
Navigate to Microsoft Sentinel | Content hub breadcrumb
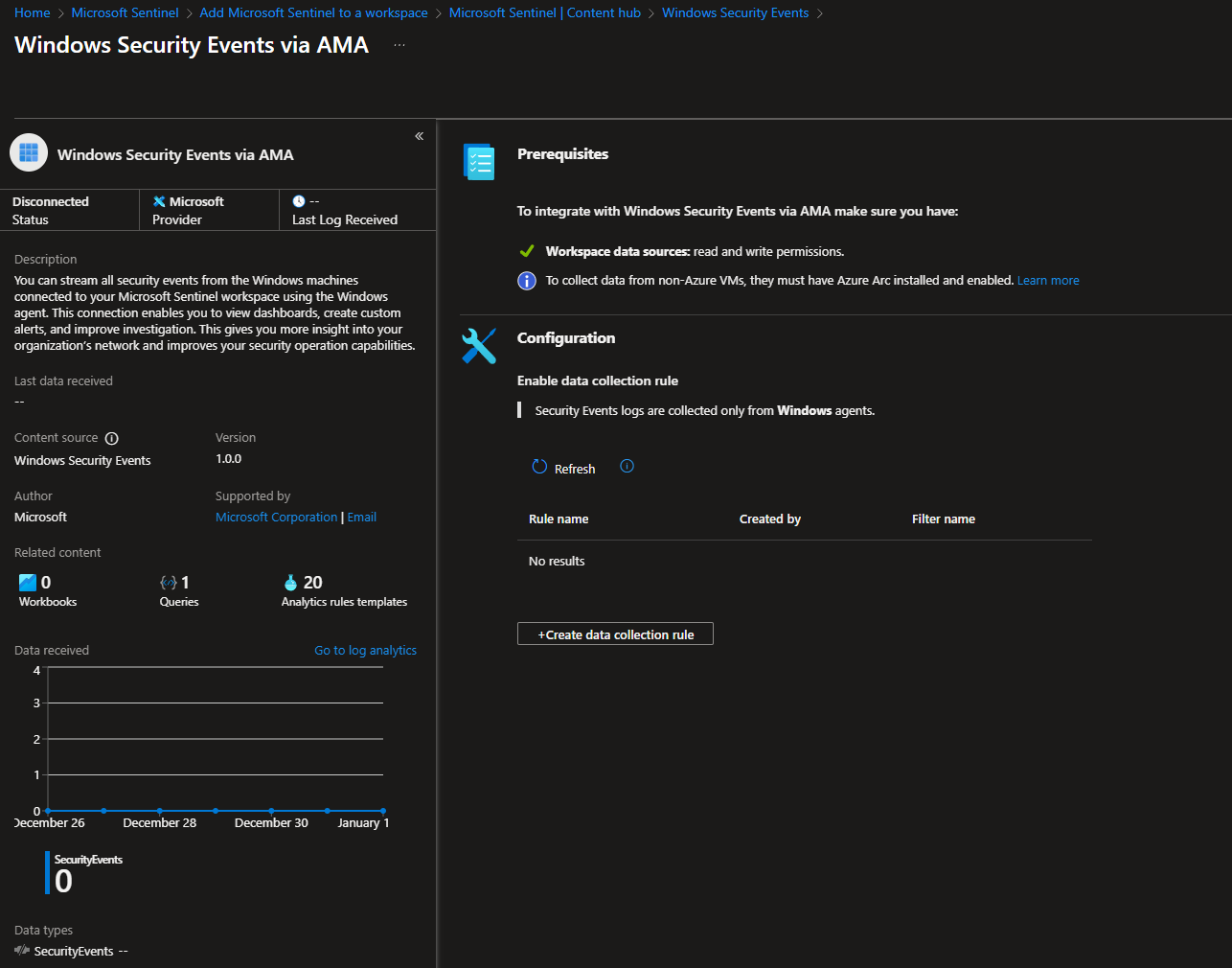544,12
